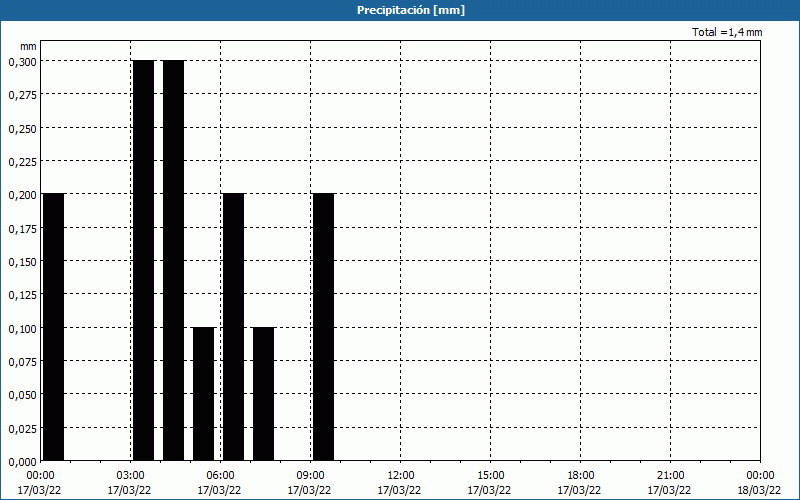800x500 pixels.
Task: Click the 0,150 y-axis value
Action: pos(22,262)
